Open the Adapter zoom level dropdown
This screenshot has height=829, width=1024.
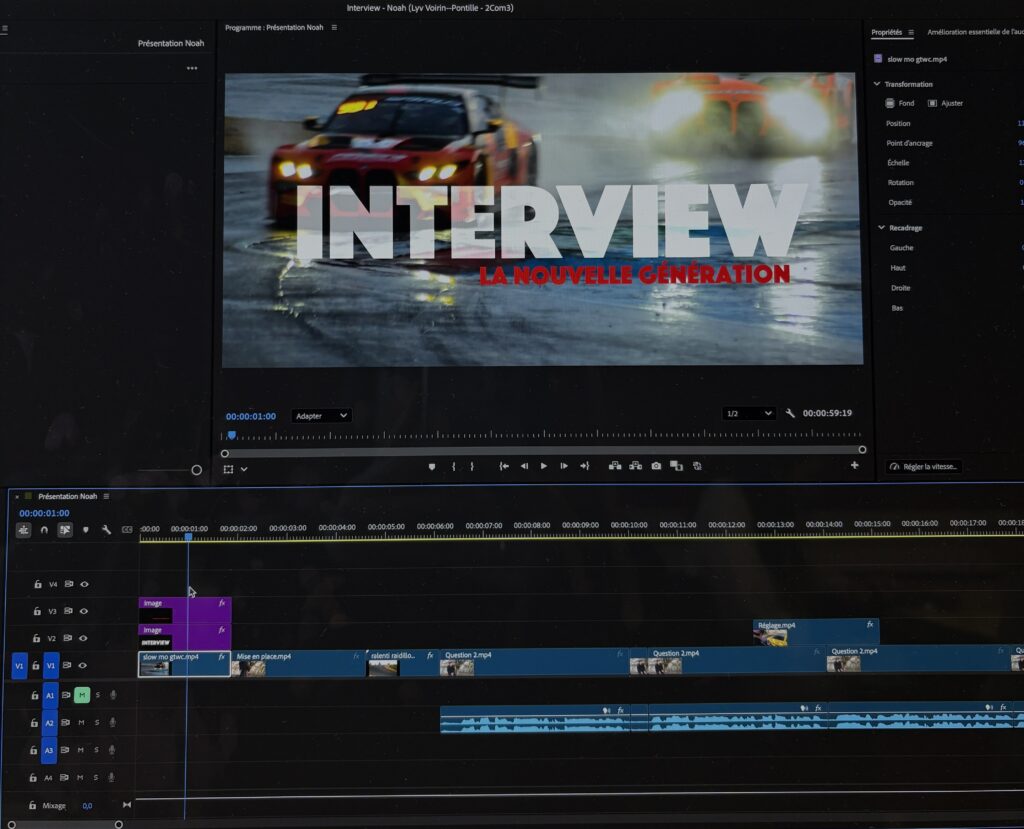point(321,415)
